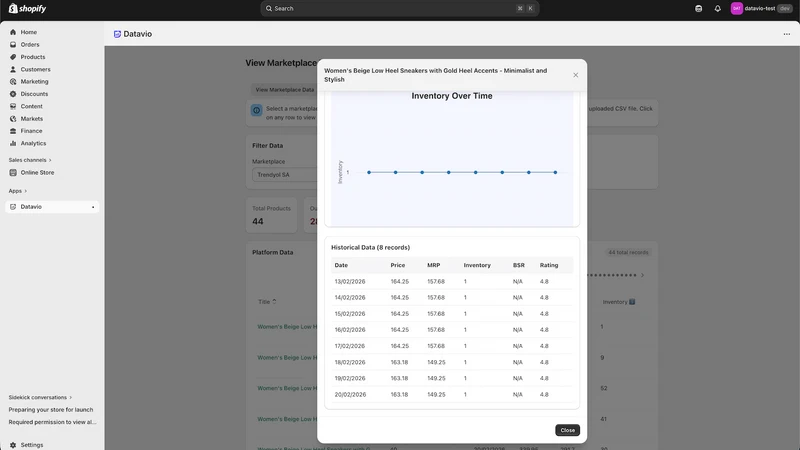Image resolution: width=800 pixels, height=450 pixels.
Task: Open Analytics menu item
Action: coord(33,143)
